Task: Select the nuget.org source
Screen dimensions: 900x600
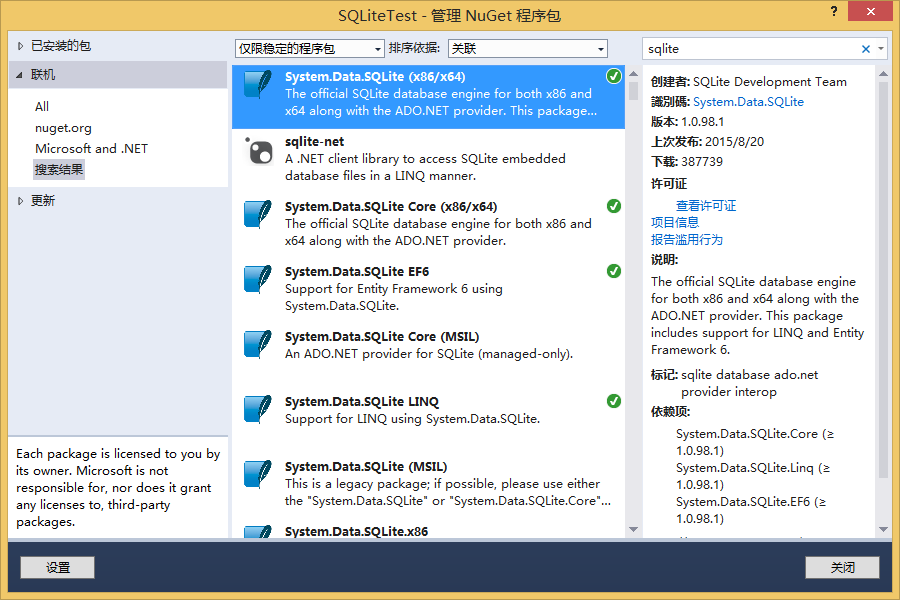Action: pos(63,128)
